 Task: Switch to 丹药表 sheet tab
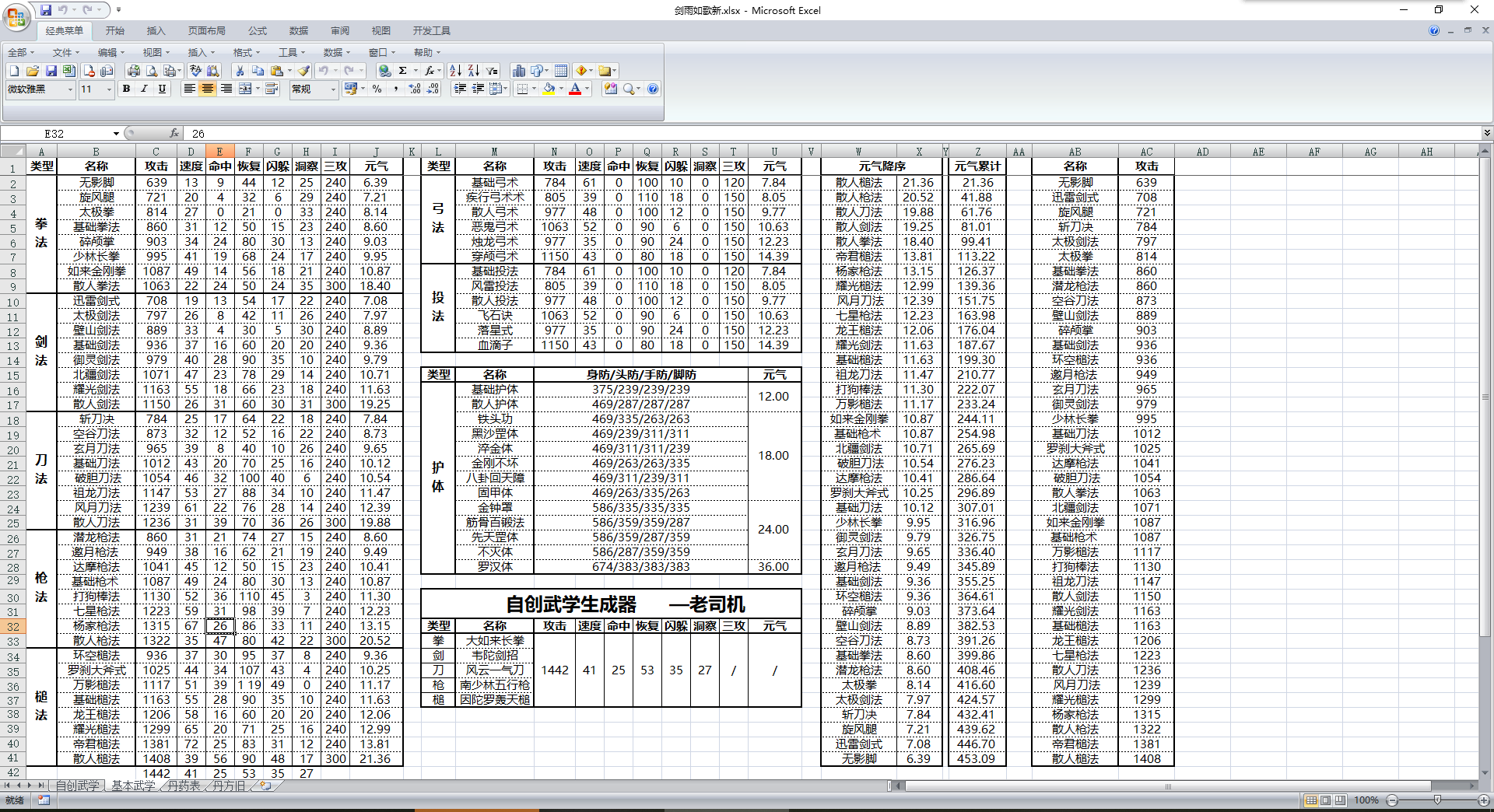point(184,786)
